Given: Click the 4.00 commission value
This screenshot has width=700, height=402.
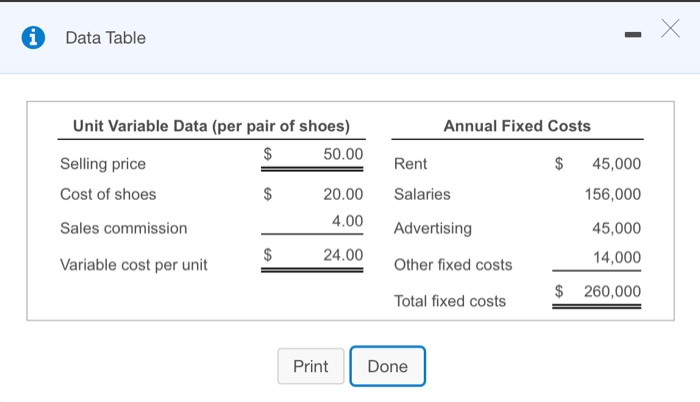Looking at the screenshot, I should click(347, 221).
